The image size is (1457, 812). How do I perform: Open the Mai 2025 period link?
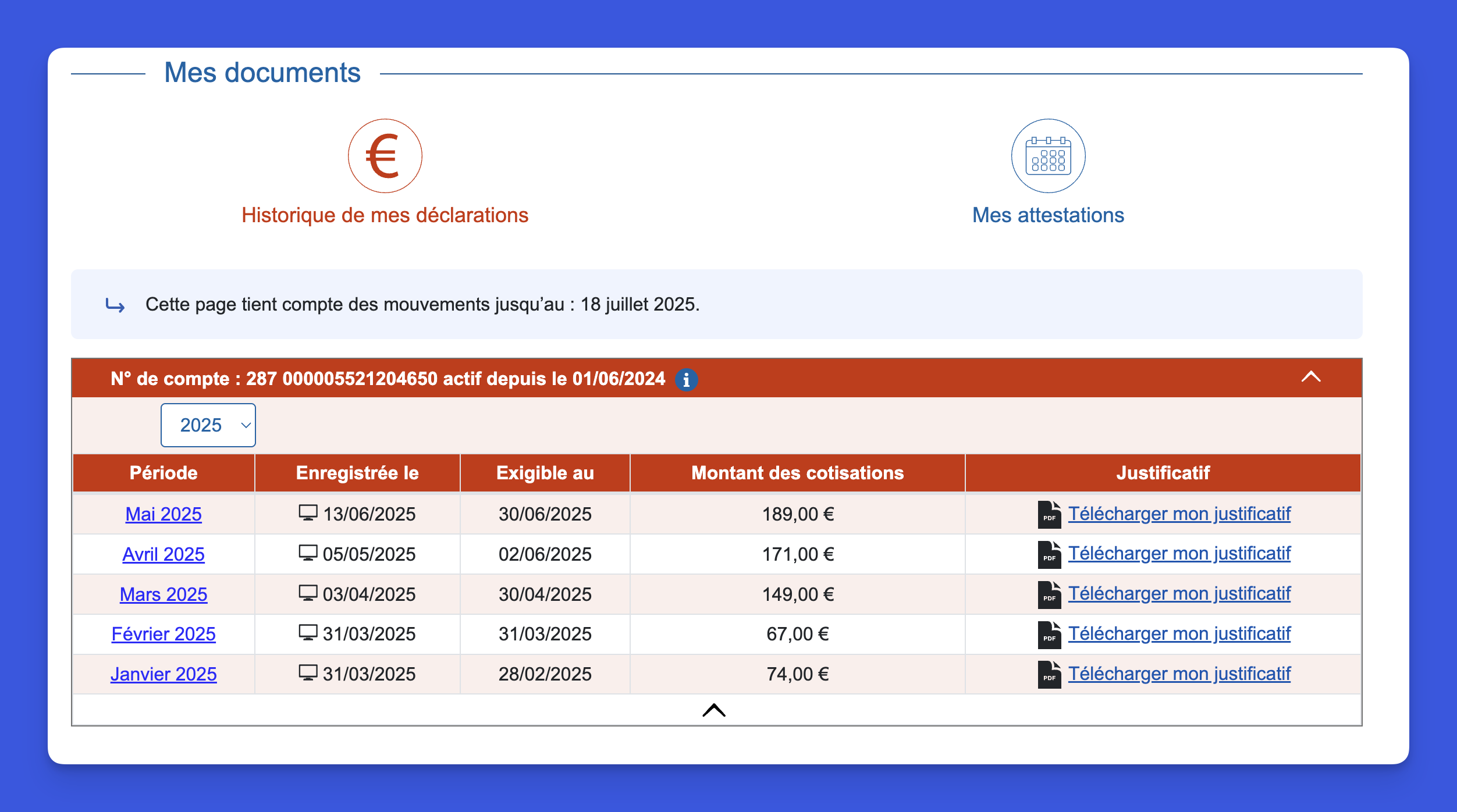[164, 514]
